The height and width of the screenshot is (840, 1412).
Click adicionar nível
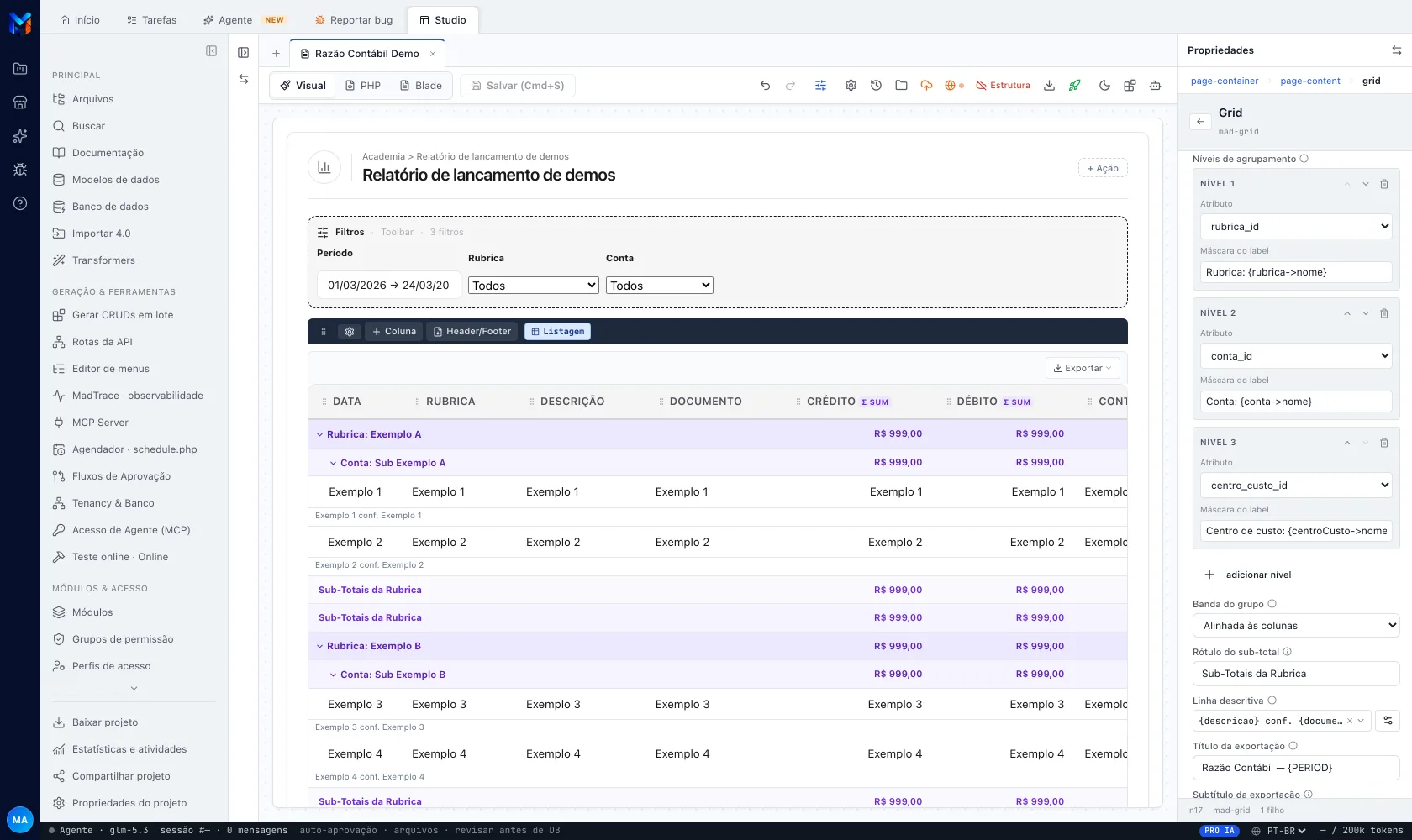pos(1248,575)
